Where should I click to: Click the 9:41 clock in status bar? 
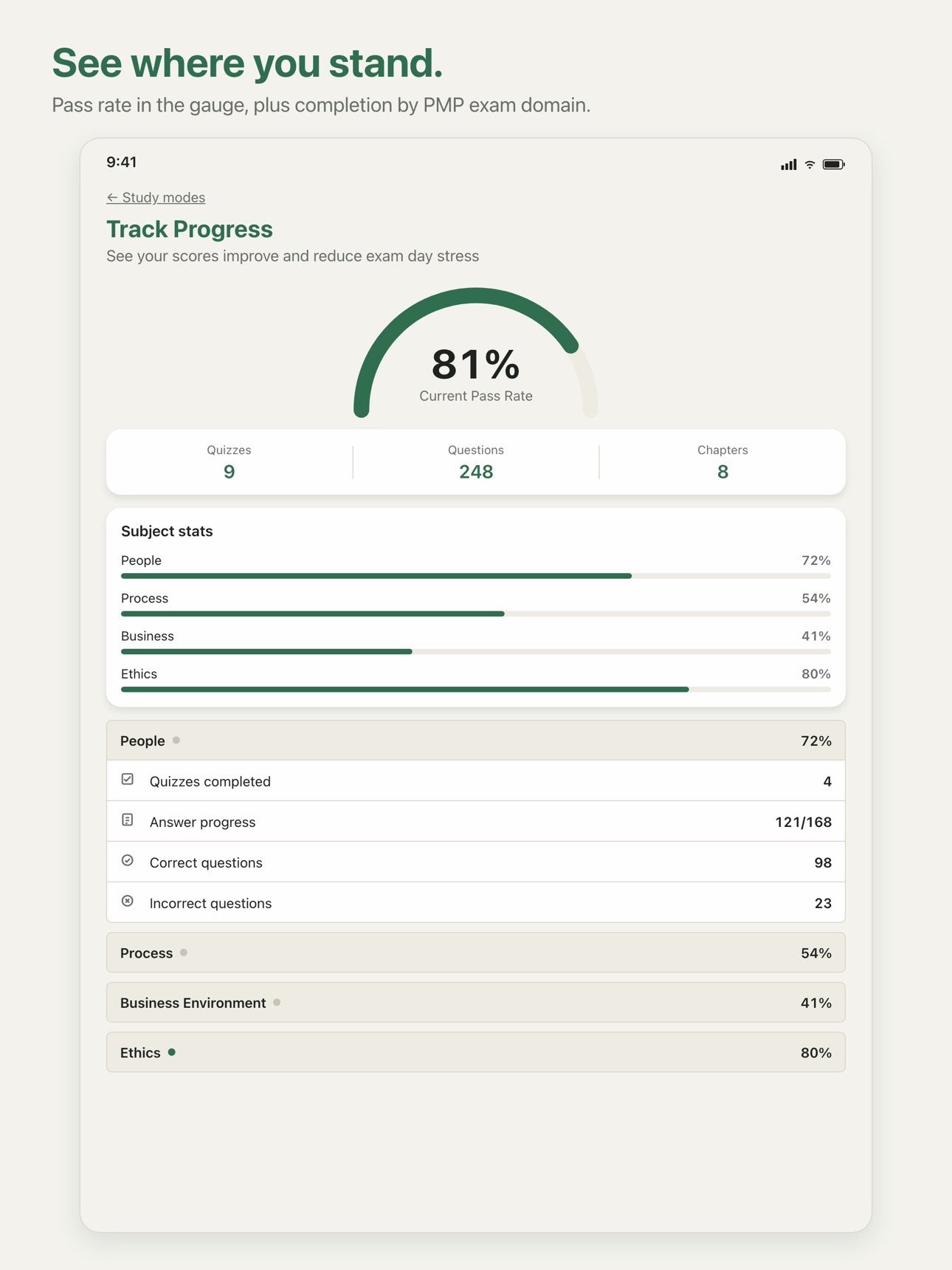click(122, 162)
